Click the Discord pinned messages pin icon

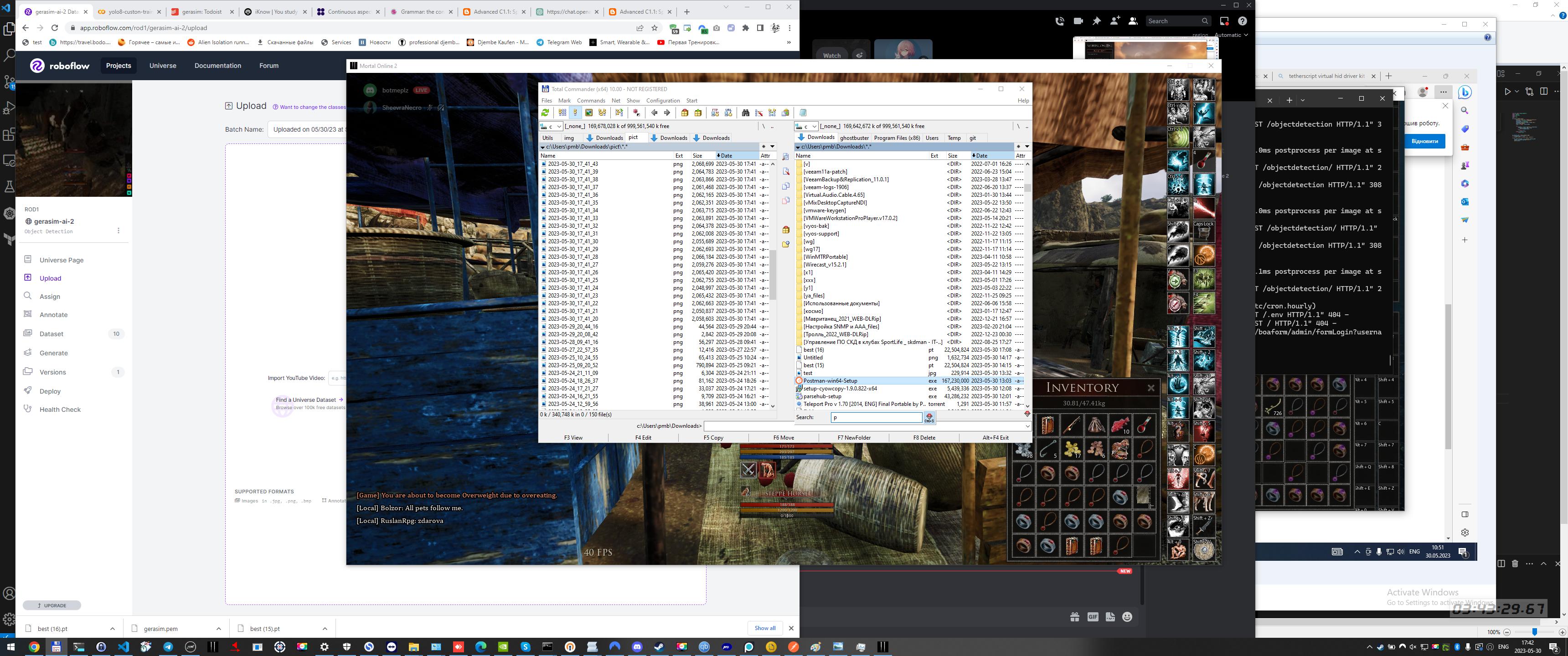pyautogui.click(x=1096, y=20)
